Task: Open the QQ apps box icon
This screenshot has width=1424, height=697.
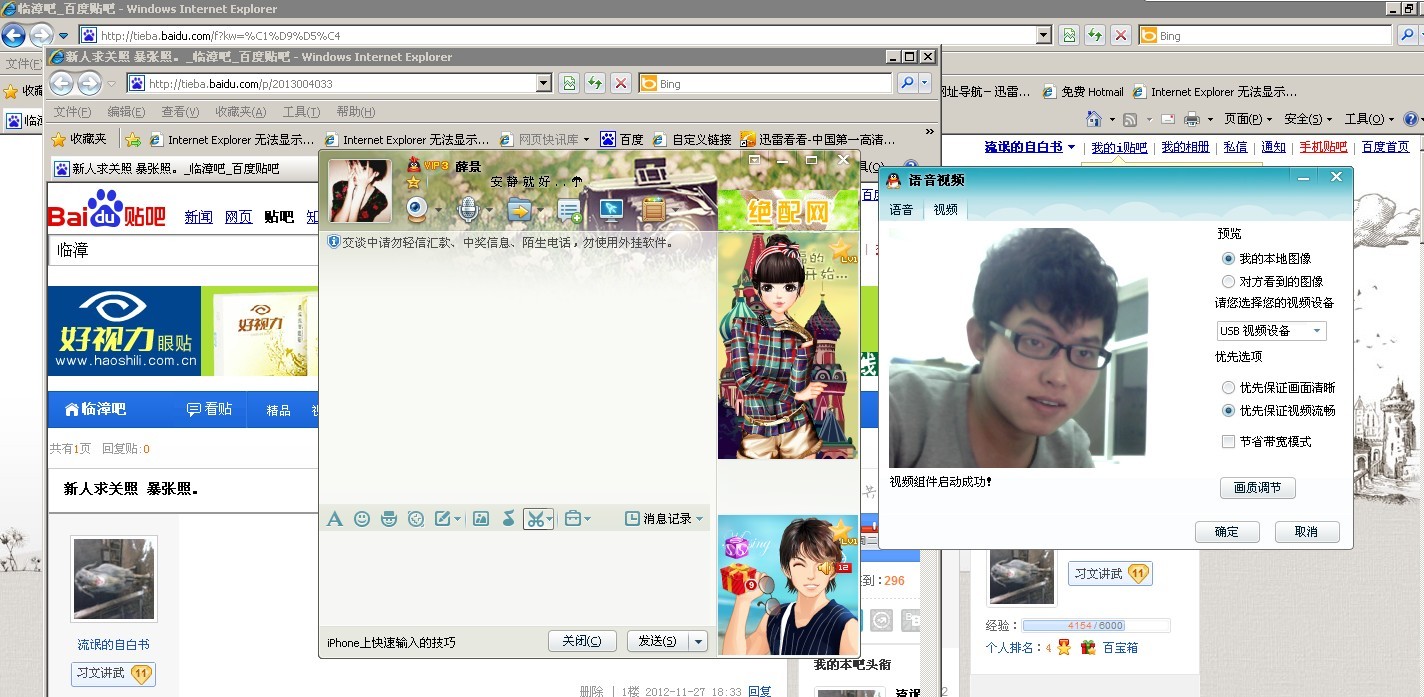Action: (653, 210)
